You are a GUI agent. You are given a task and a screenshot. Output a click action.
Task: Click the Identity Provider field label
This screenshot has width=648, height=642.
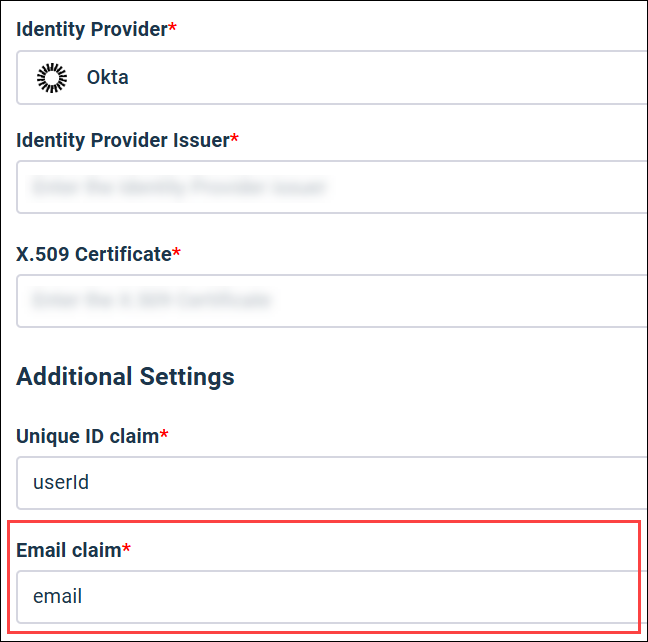tap(91, 29)
